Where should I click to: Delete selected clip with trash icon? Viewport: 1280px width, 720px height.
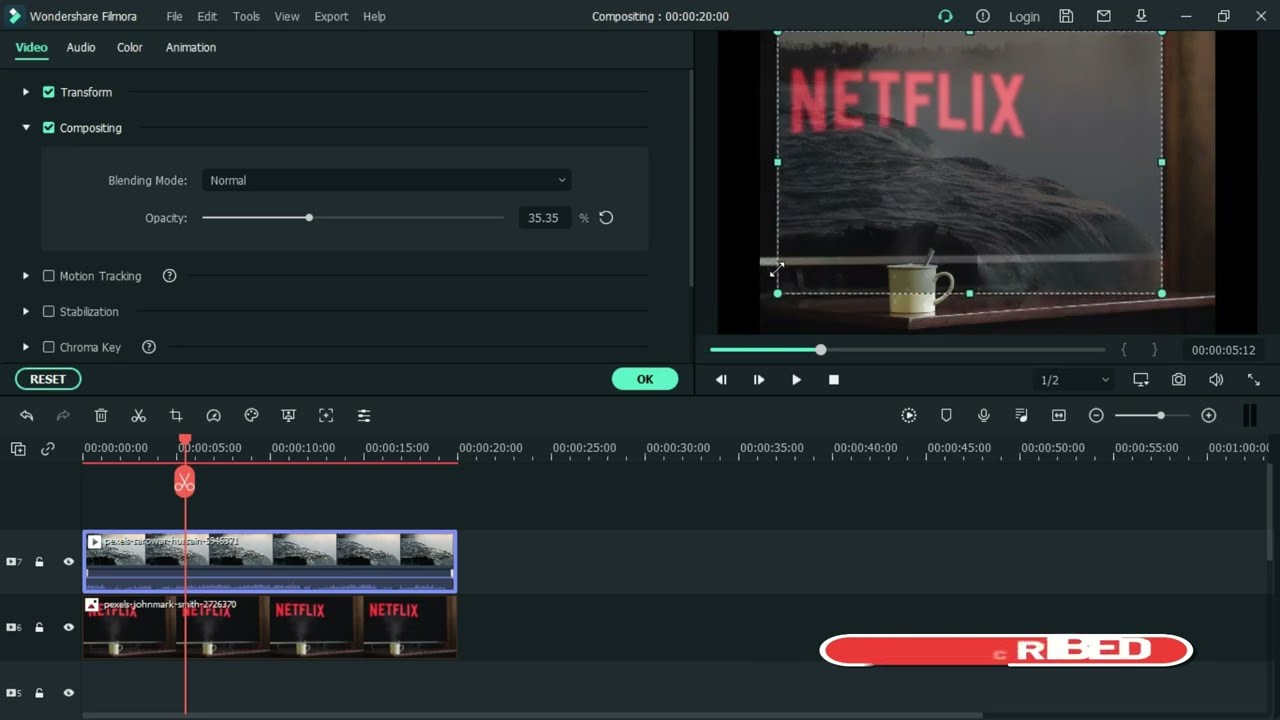coord(101,415)
